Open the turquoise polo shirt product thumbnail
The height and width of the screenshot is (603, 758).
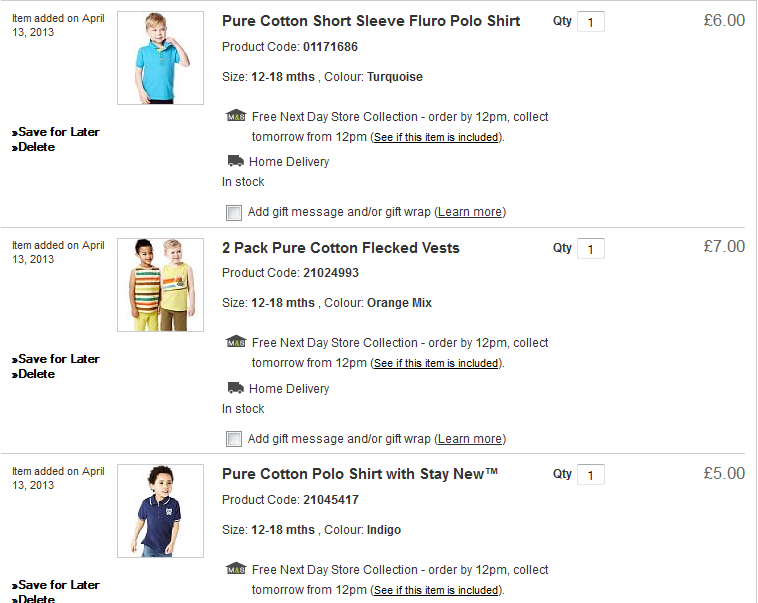tap(160, 58)
